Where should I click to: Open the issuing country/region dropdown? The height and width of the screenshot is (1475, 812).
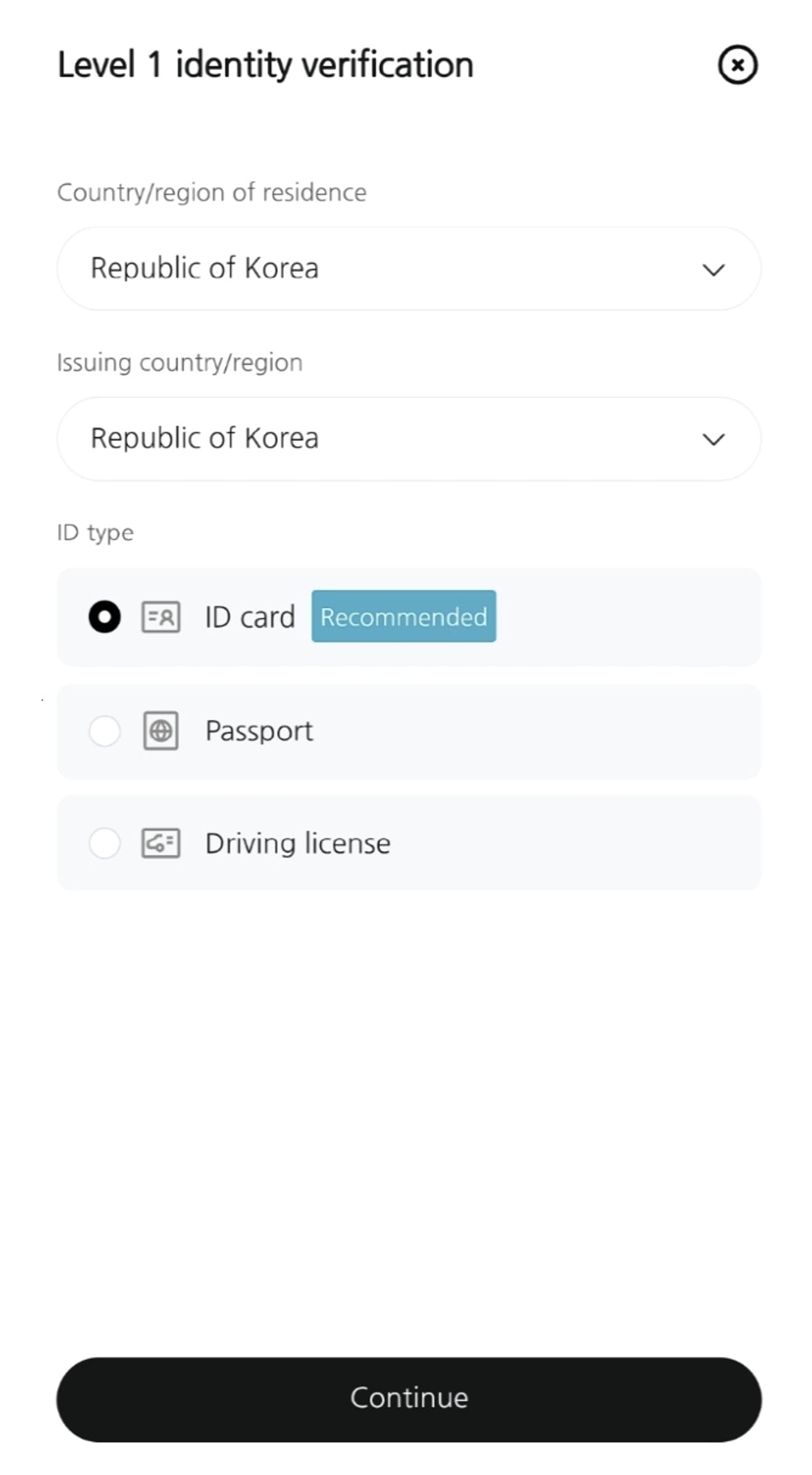[409, 439]
